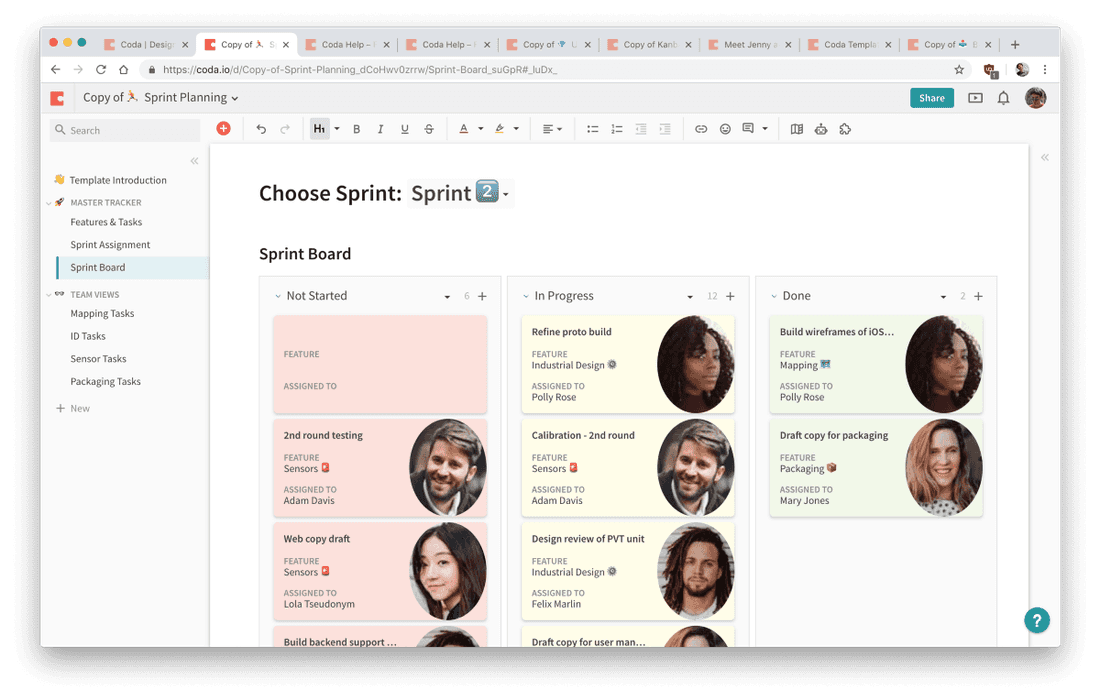Image resolution: width=1100 pixels, height=699 pixels.
Task: Open the Choose Sprint dropdown
Action: tap(504, 192)
